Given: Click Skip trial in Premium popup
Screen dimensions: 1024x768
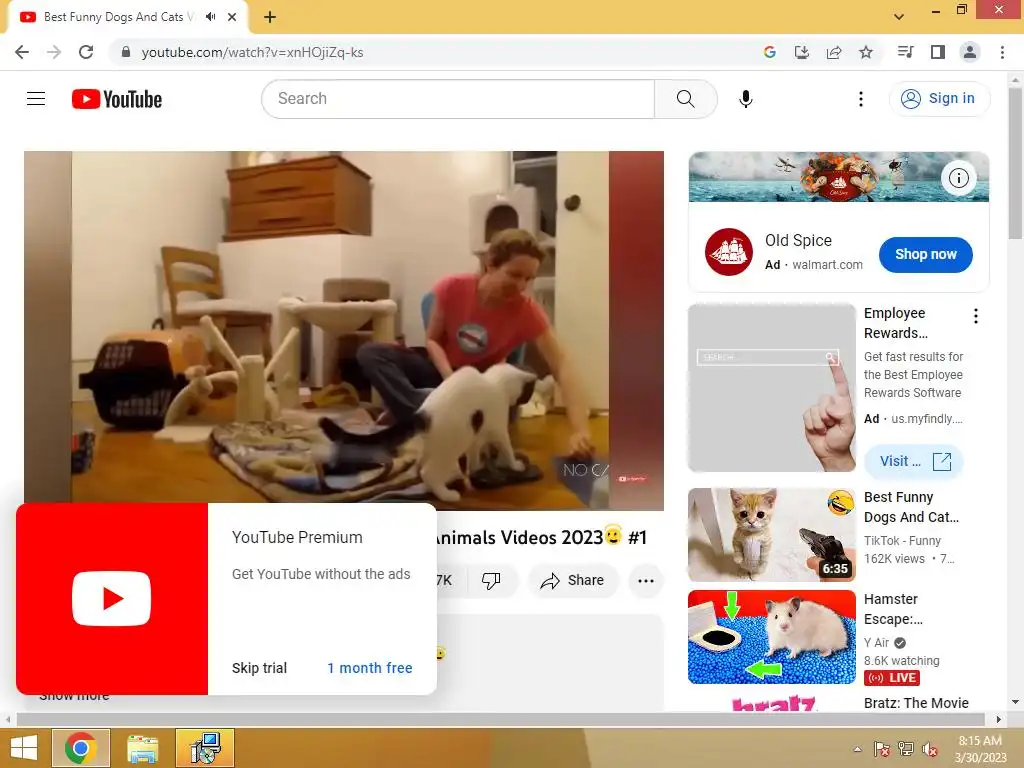Looking at the screenshot, I should tap(259, 668).
